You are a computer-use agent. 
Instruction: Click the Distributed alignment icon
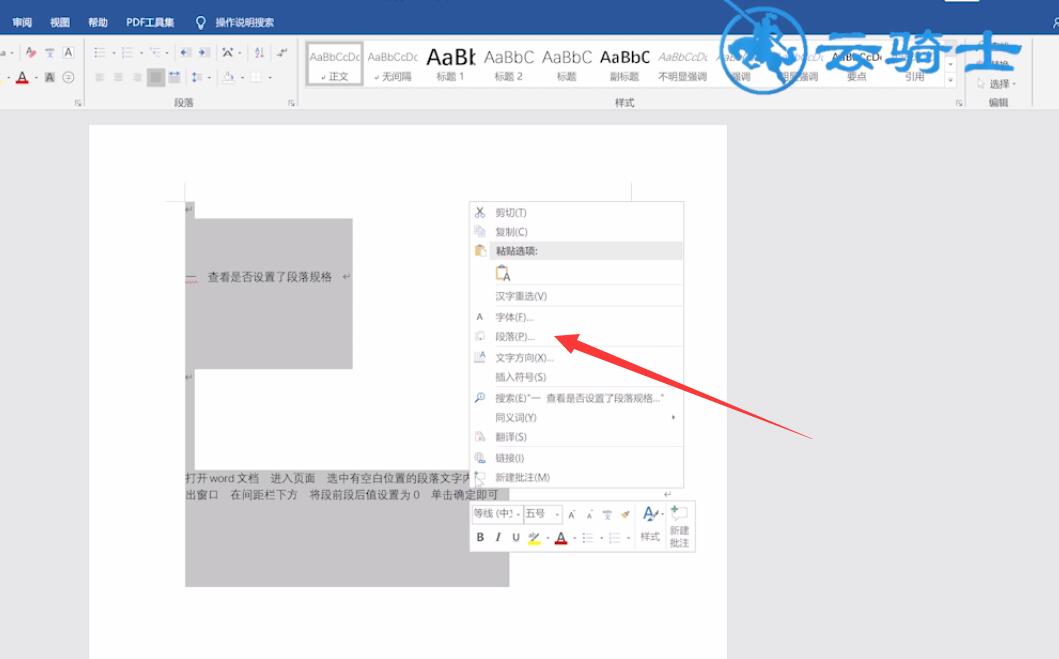pos(174,78)
